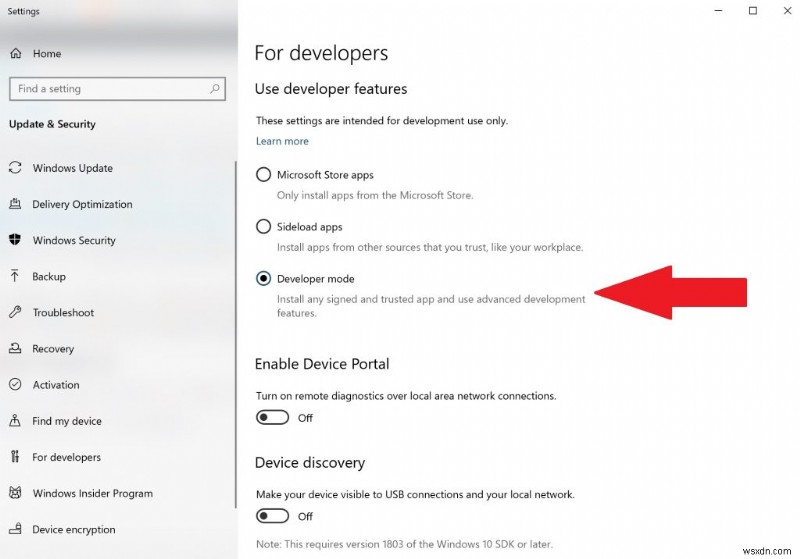
Task: Click the Recovery icon
Action: (x=15, y=348)
